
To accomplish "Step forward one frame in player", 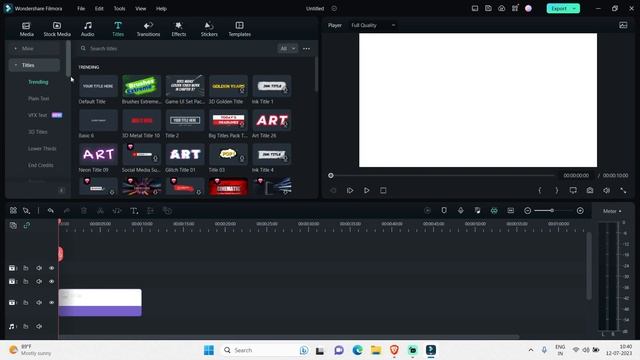I will [x=350, y=190].
